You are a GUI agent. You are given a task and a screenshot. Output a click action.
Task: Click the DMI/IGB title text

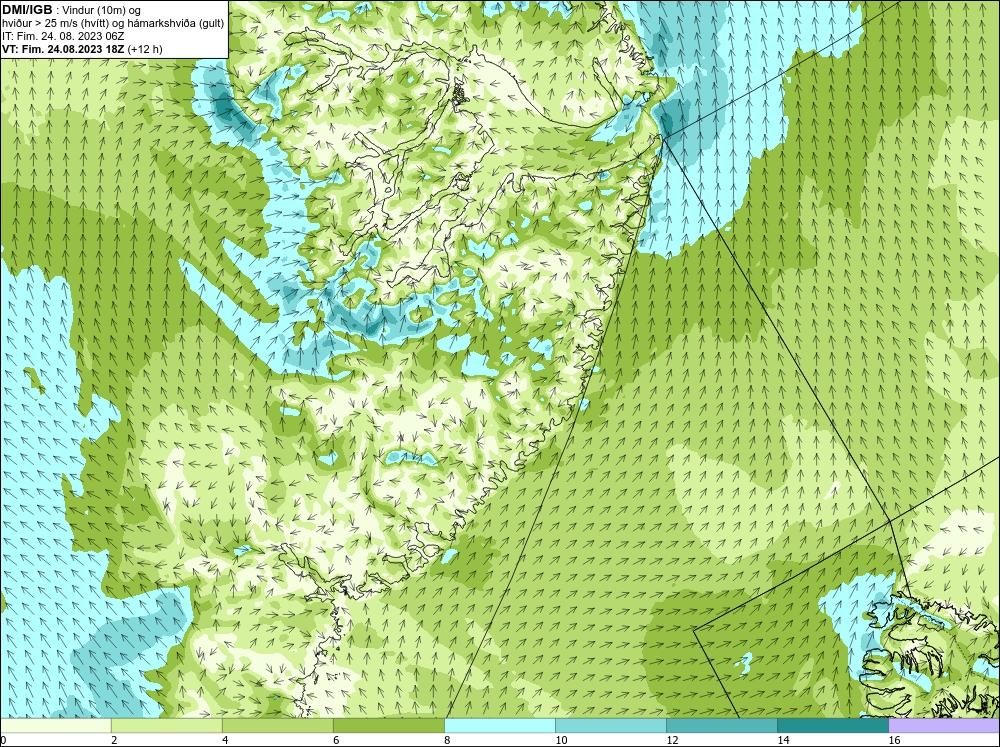[x=27, y=10]
